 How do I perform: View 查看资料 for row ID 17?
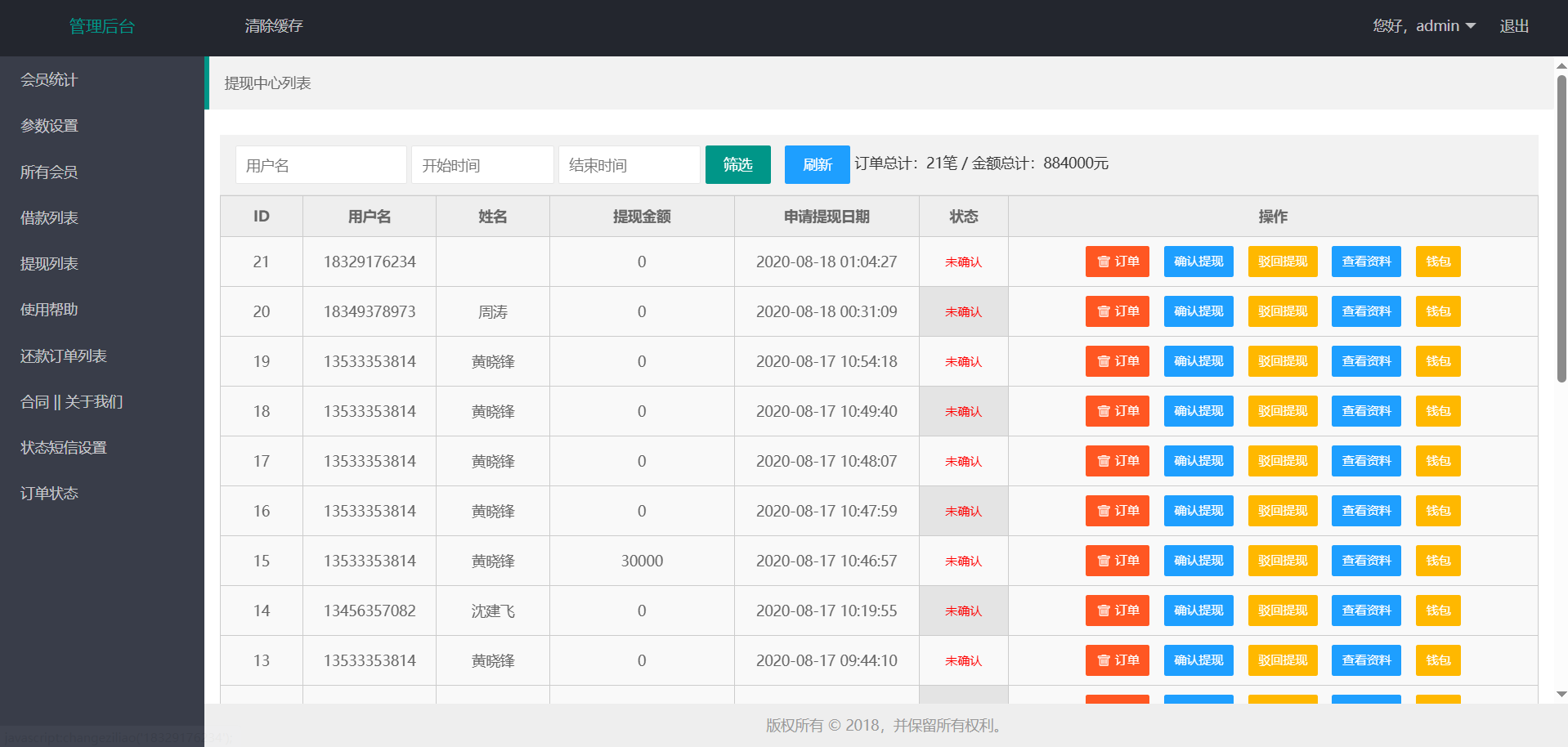tap(1365, 461)
